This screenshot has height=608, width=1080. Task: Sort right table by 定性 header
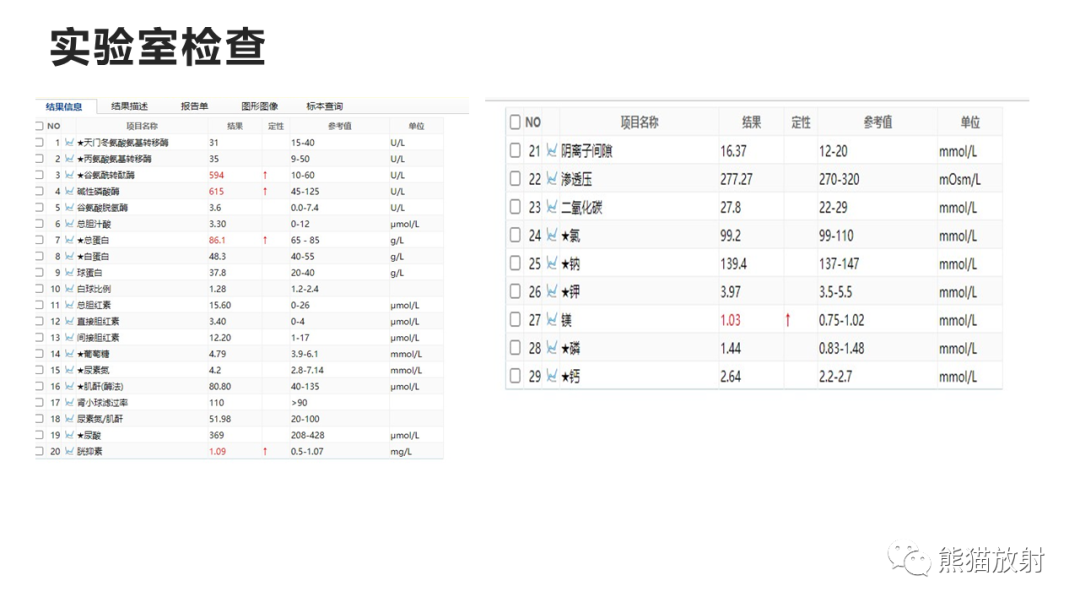(x=801, y=123)
